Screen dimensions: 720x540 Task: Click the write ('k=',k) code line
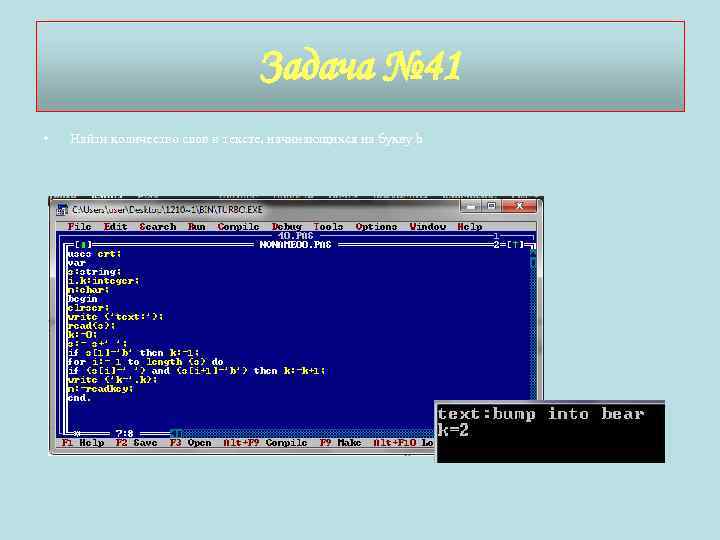coord(112,380)
